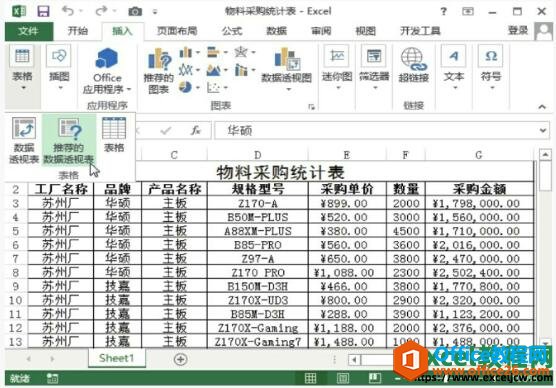556x388 pixels.
Task: Switch to the 公式 tab
Action: [232, 31]
